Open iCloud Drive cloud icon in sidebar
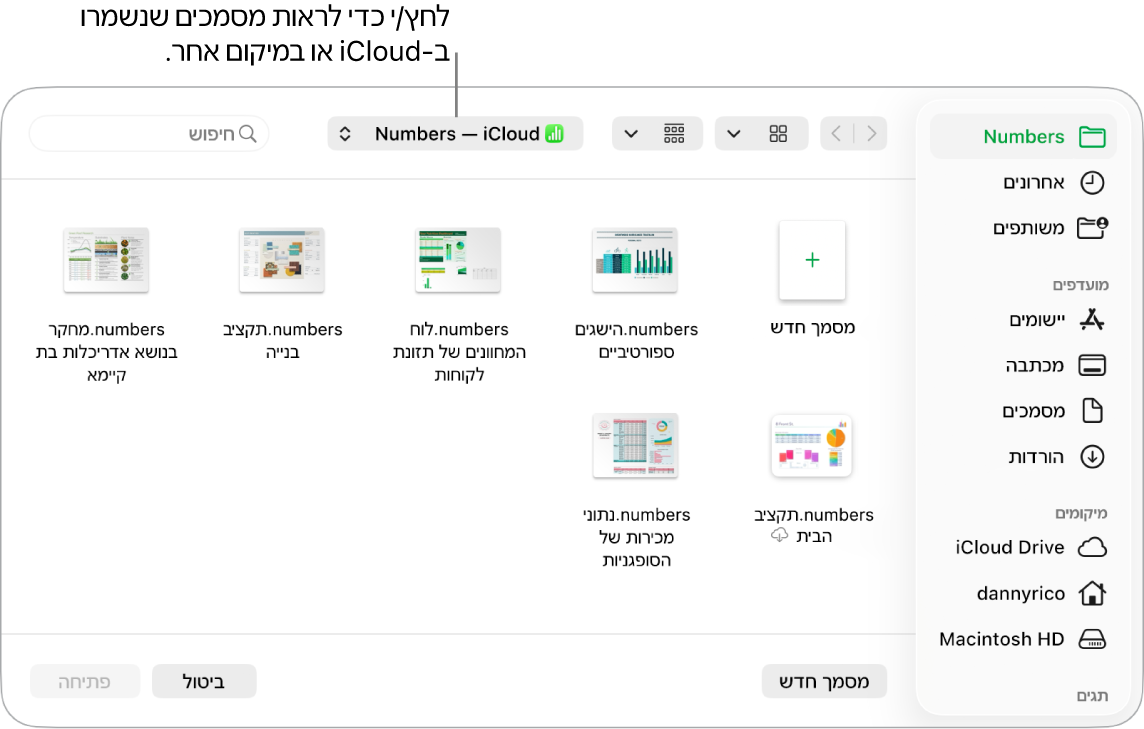 [x=1092, y=547]
